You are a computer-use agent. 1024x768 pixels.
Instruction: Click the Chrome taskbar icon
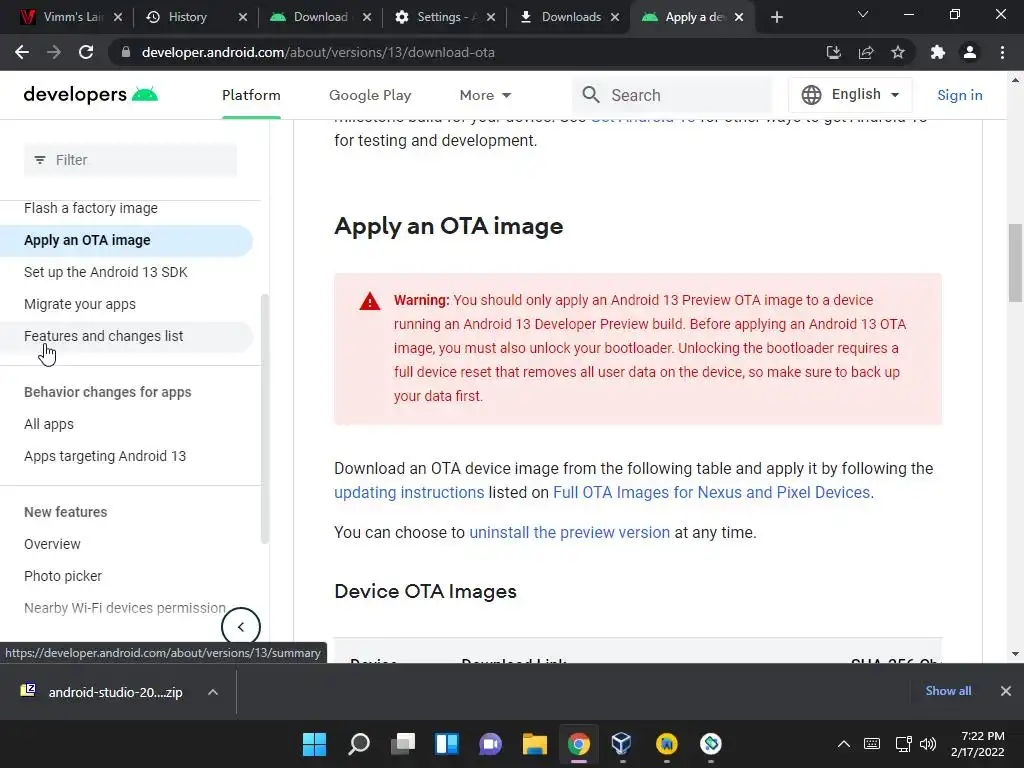pyautogui.click(x=579, y=744)
